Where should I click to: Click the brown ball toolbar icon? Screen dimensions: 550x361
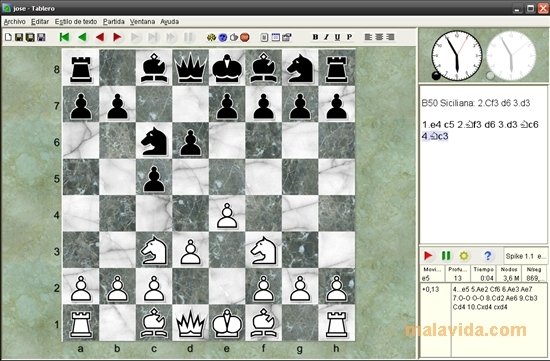point(245,37)
